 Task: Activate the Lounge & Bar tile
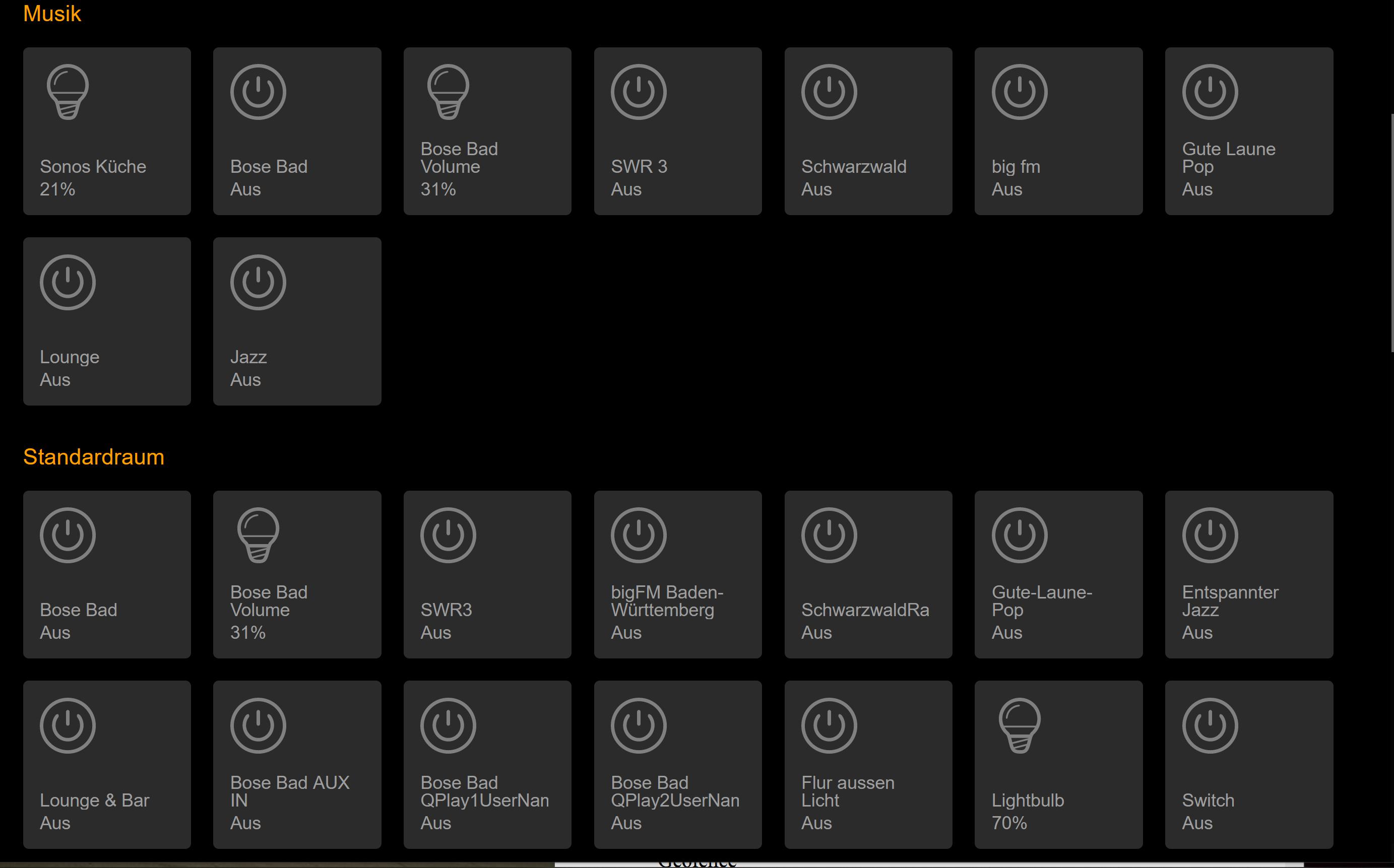[107, 765]
